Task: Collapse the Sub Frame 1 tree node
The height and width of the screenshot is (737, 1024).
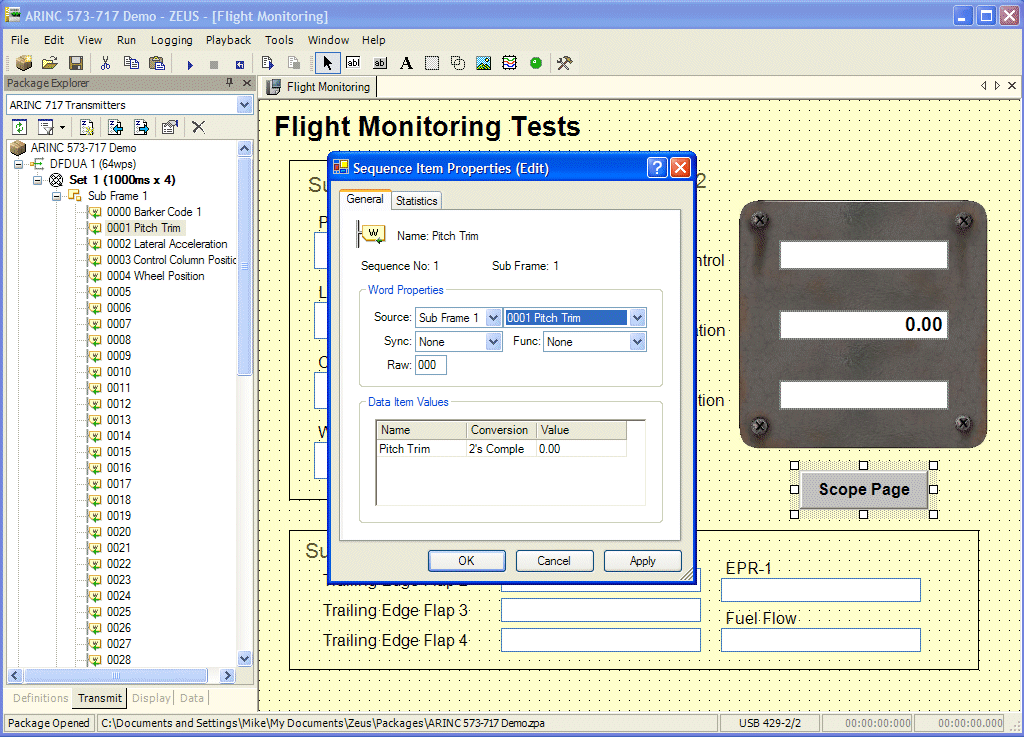Action: (x=56, y=196)
